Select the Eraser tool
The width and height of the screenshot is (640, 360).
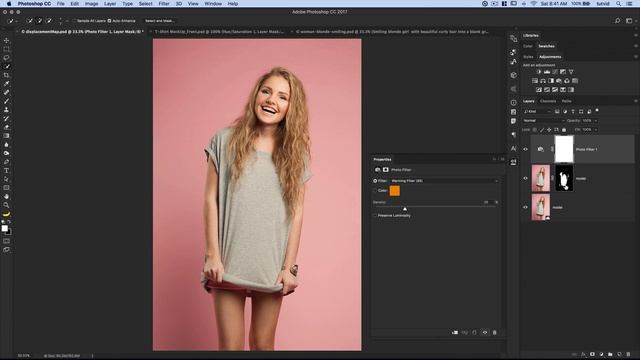pos(7,127)
